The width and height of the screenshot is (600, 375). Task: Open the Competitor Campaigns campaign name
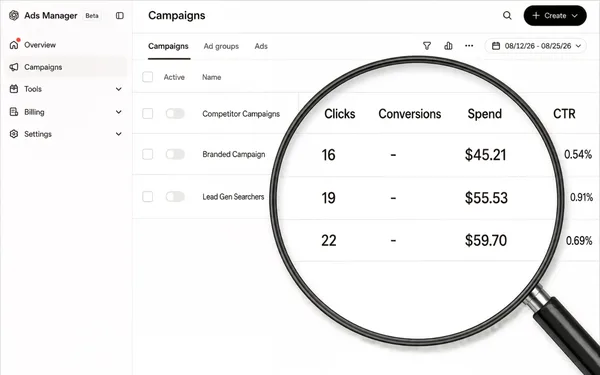(241, 114)
